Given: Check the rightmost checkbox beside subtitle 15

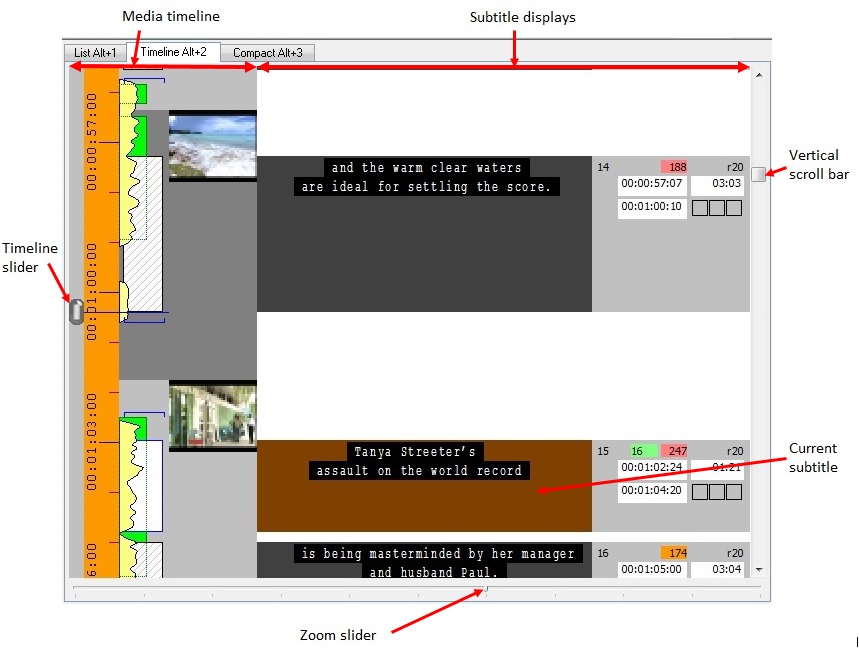Looking at the screenshot, I should [734, 491].
